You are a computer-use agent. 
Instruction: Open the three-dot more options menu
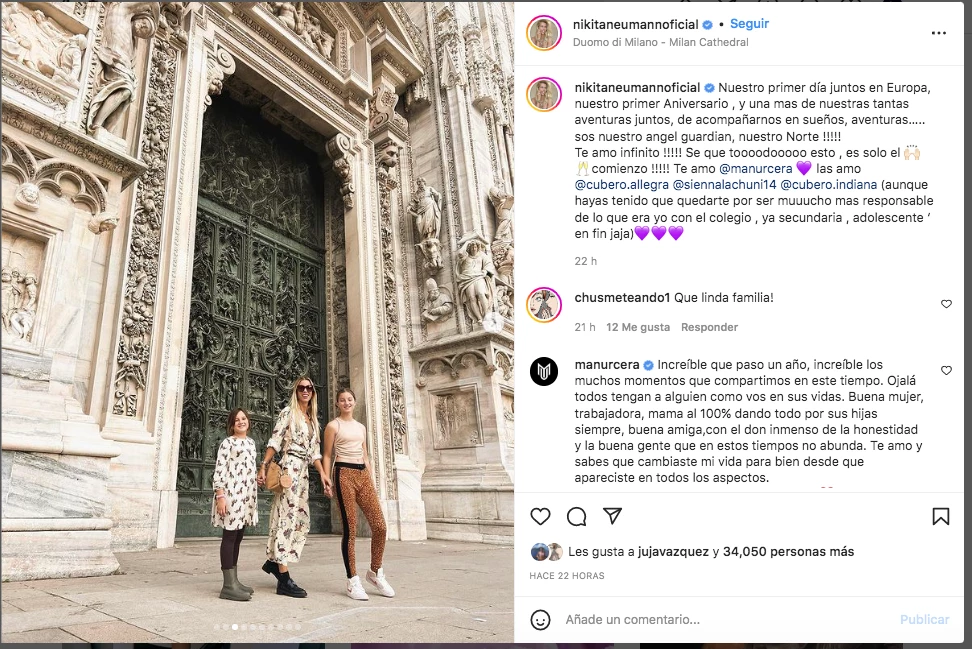pos(939,33)
